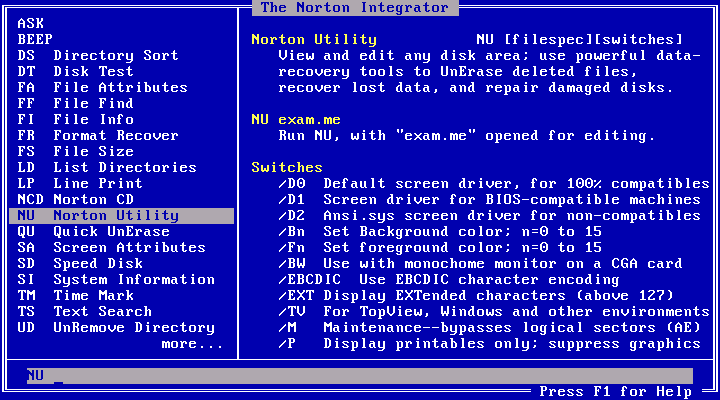Click the 'Norton Utility' yellow heading
Viewport: 720px width, 400px height.
[x=314, y=39]
